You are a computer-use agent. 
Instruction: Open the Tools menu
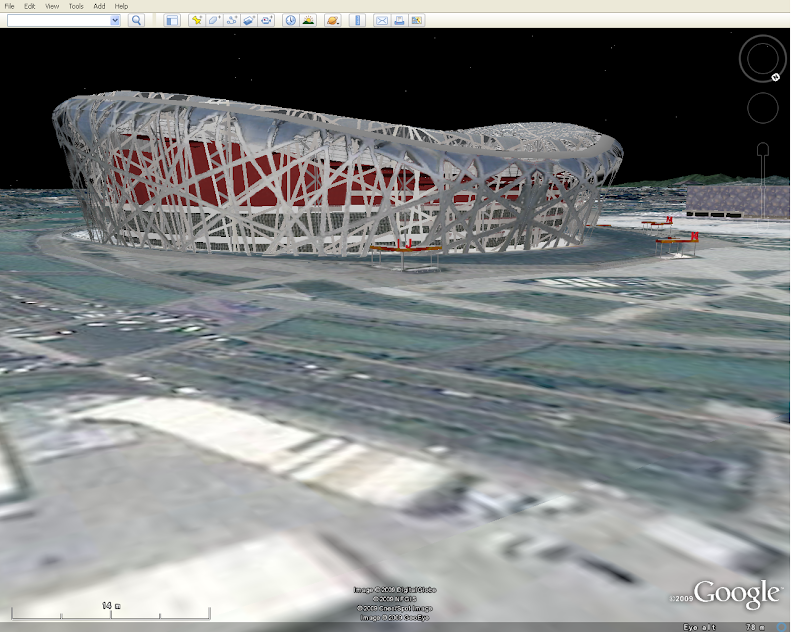76,6
